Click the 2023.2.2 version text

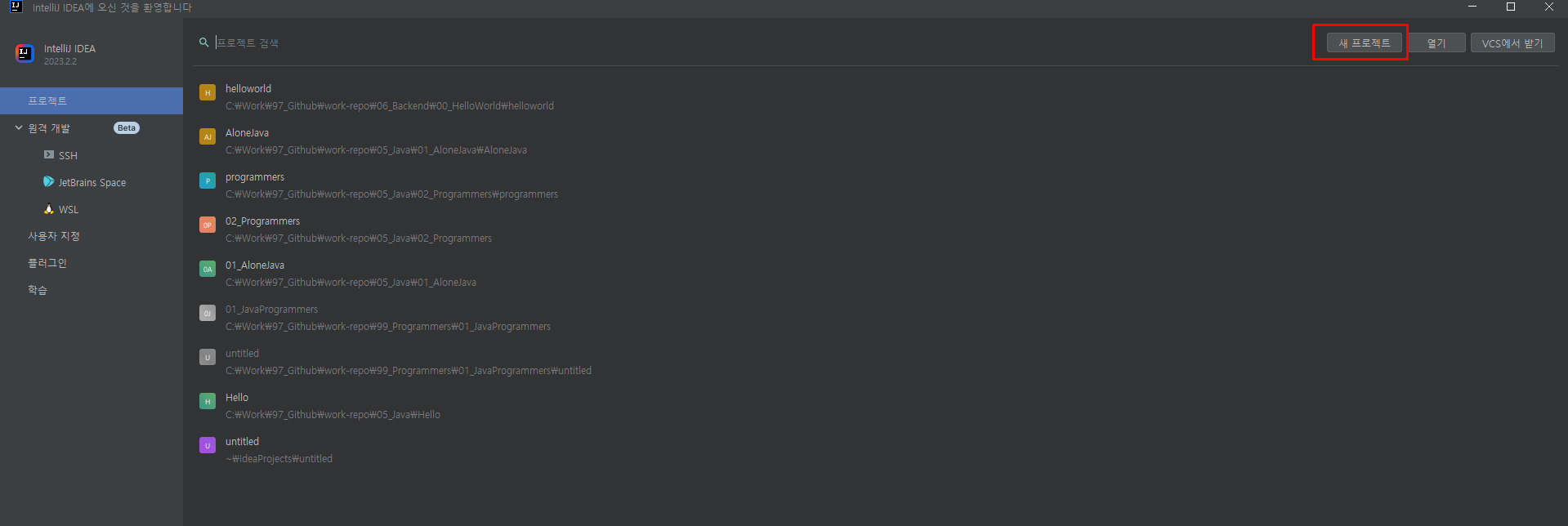click(60, 61)
